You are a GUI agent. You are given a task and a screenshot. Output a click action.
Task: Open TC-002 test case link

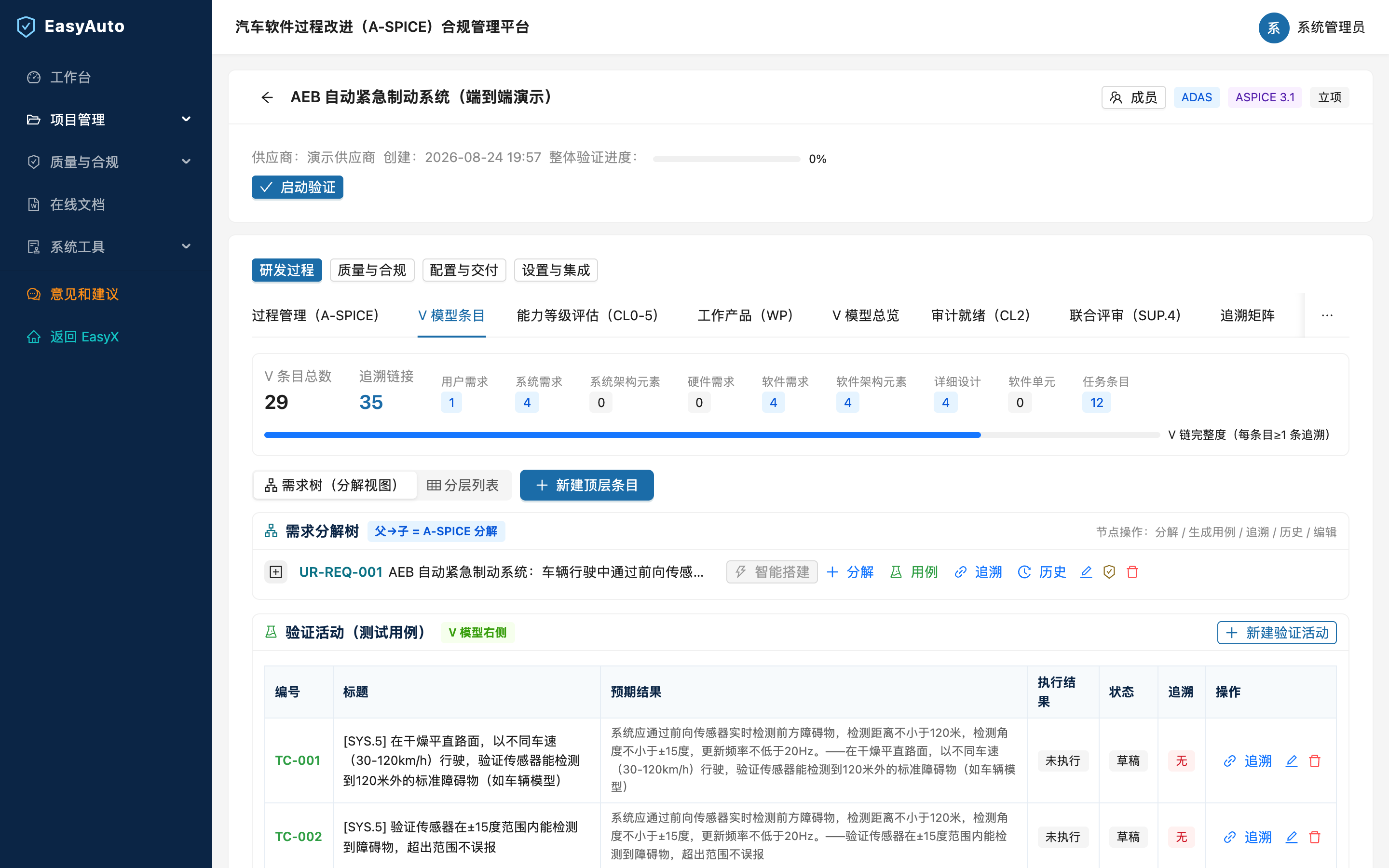click(299, 837)
